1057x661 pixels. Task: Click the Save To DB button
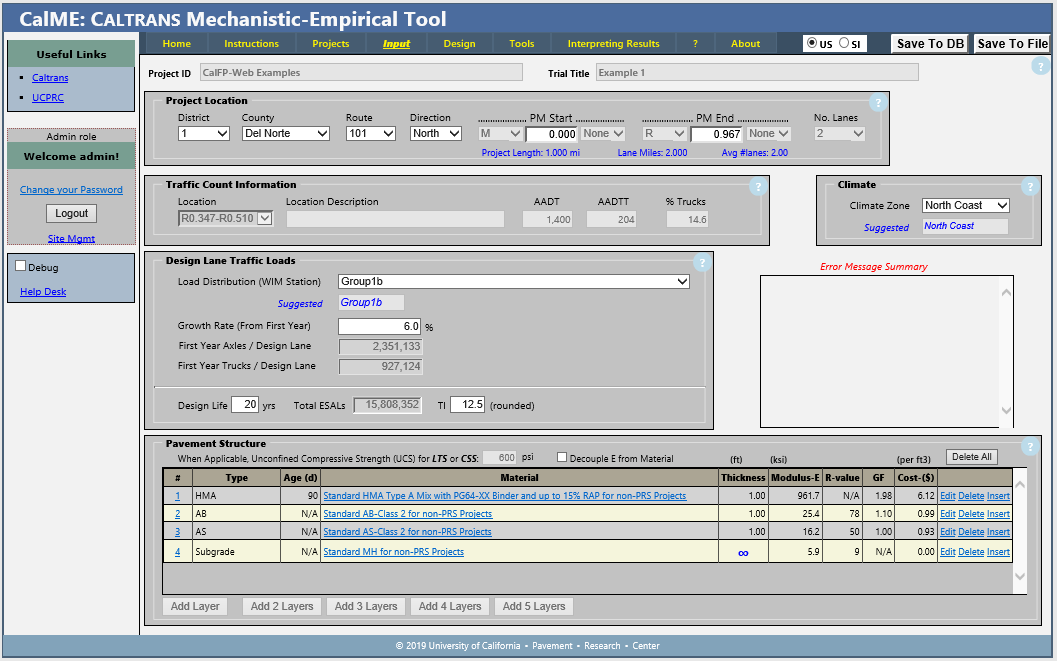(x=930, y=44)
